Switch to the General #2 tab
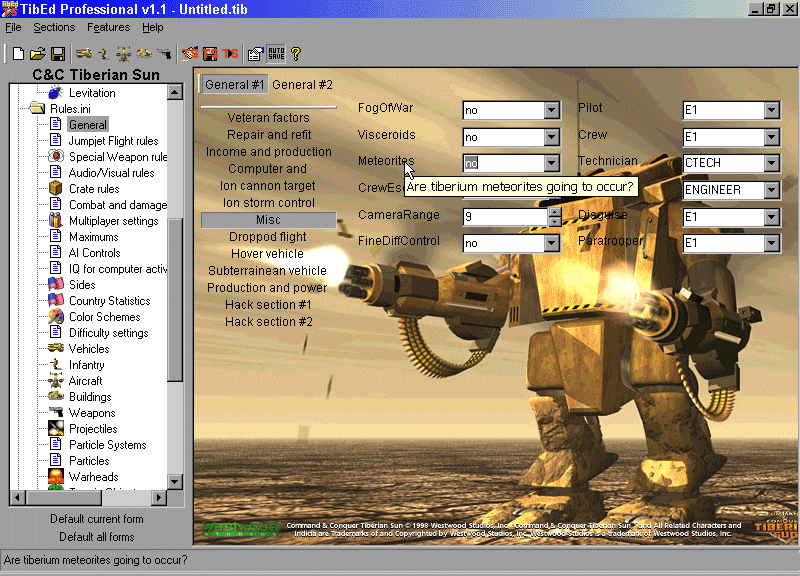800x576 pixels. click(x=302, y=85)
